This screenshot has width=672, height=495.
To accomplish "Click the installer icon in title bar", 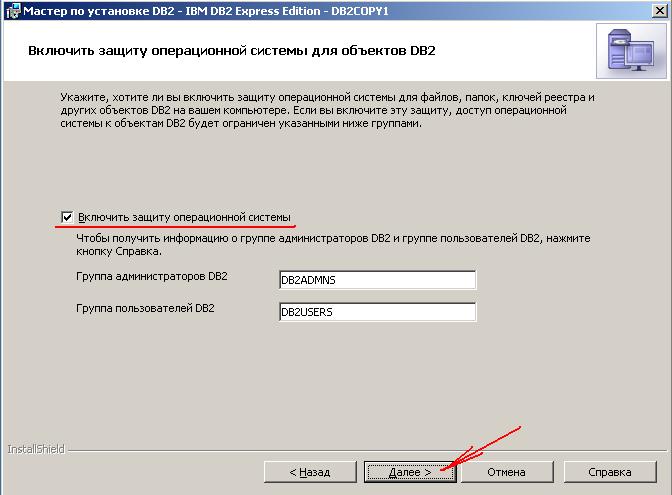I will (13, 11).
